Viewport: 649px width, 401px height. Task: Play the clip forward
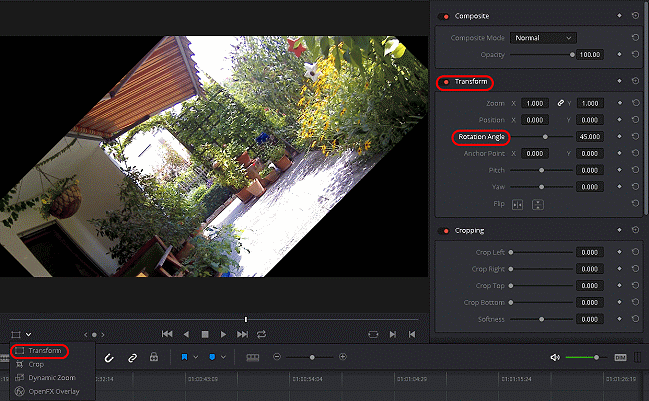pyautogui.click(x=223, y=334)
